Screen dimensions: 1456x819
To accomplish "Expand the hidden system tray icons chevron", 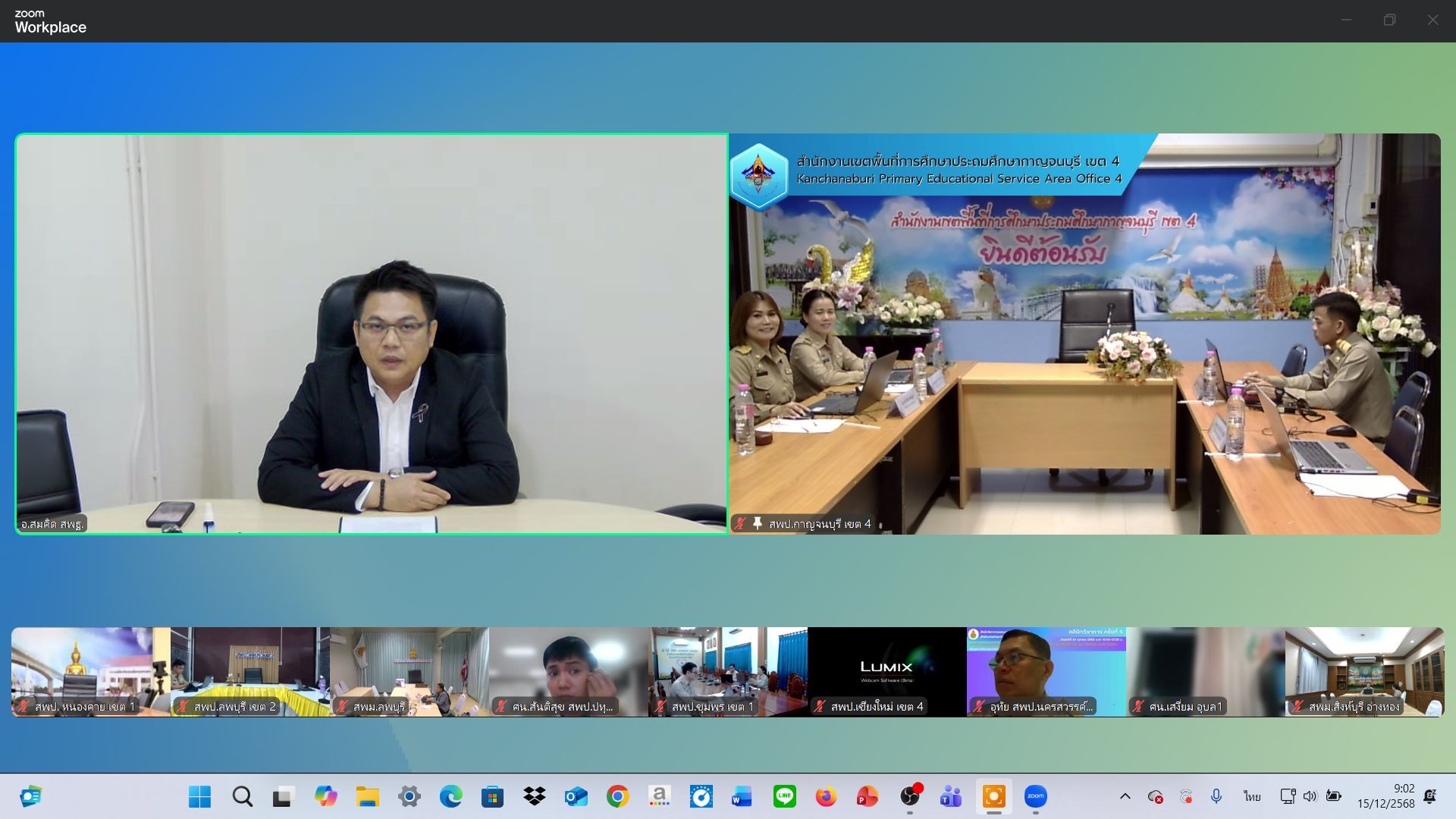I will (x=1125, y=796).
